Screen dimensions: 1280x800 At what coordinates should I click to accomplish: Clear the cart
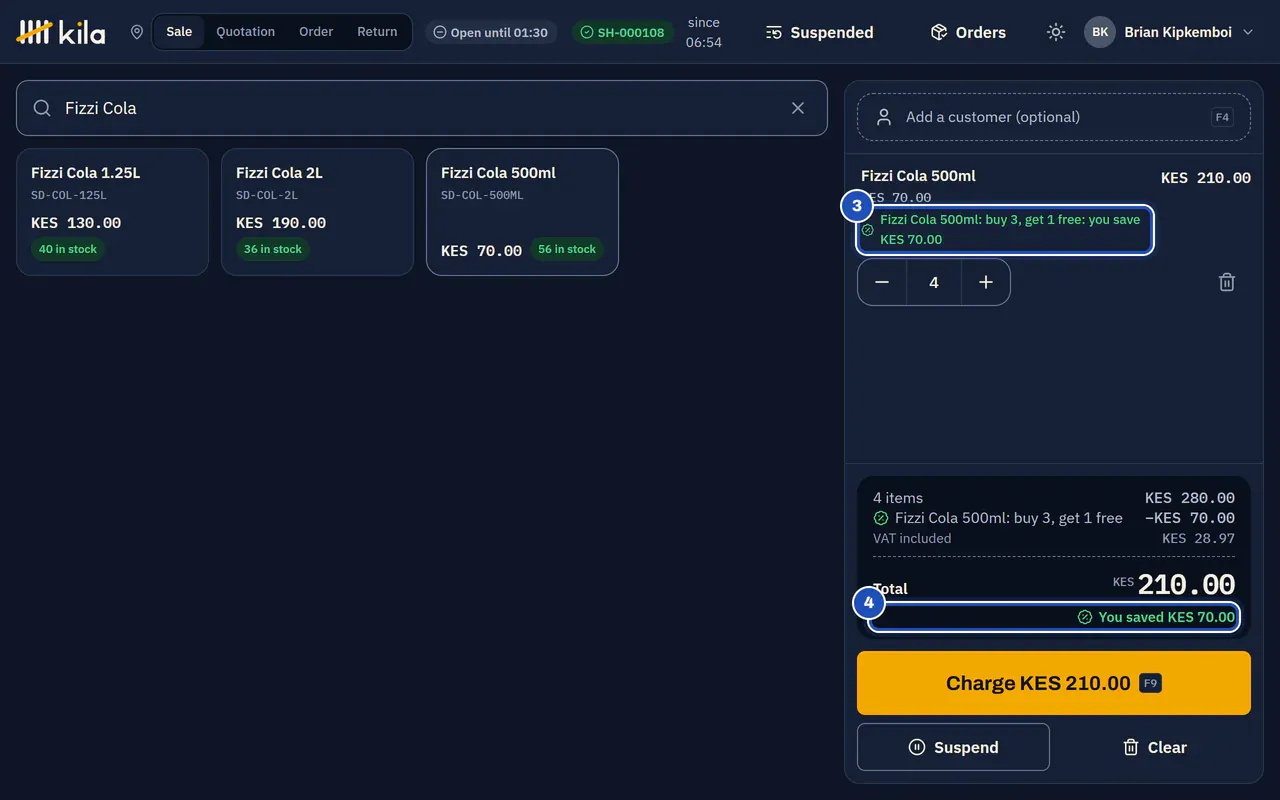[x=1154, y=747]
